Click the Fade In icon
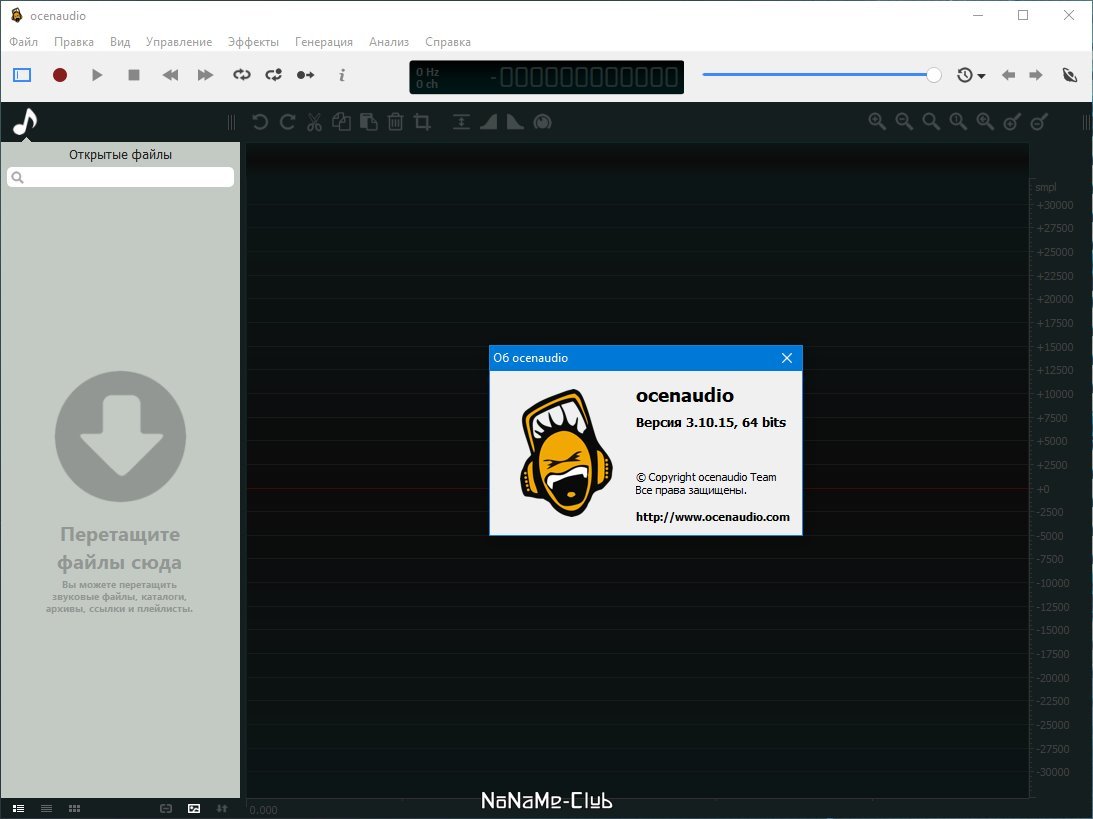Screen dimensions: 1093x819 (x=489, y=122)
